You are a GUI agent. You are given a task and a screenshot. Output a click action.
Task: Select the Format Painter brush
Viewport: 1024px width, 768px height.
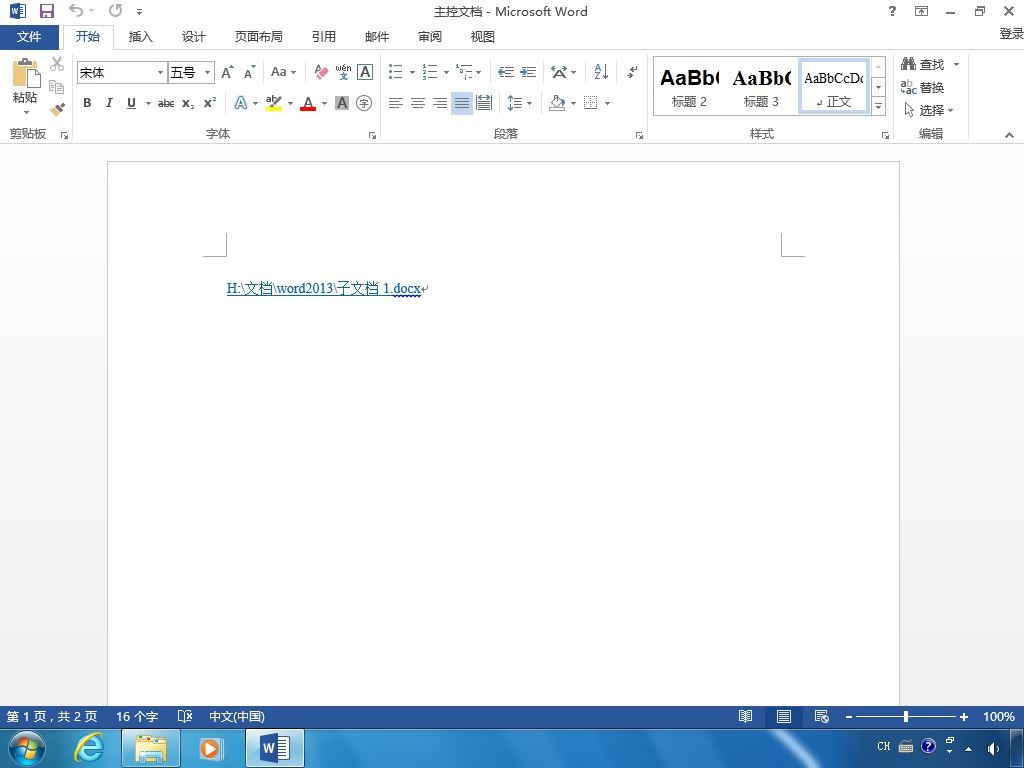click(57, 109)
